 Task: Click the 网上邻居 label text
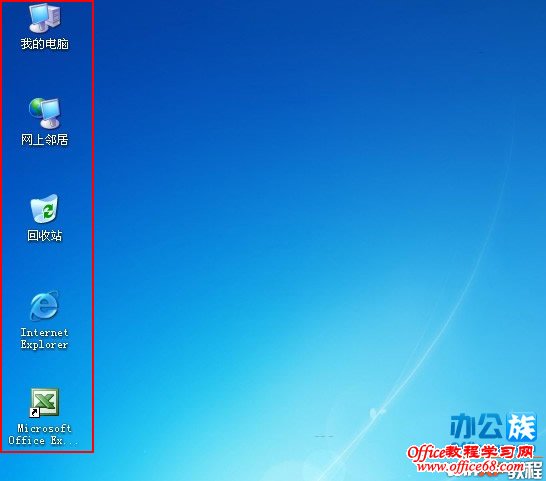pos(45,140)
